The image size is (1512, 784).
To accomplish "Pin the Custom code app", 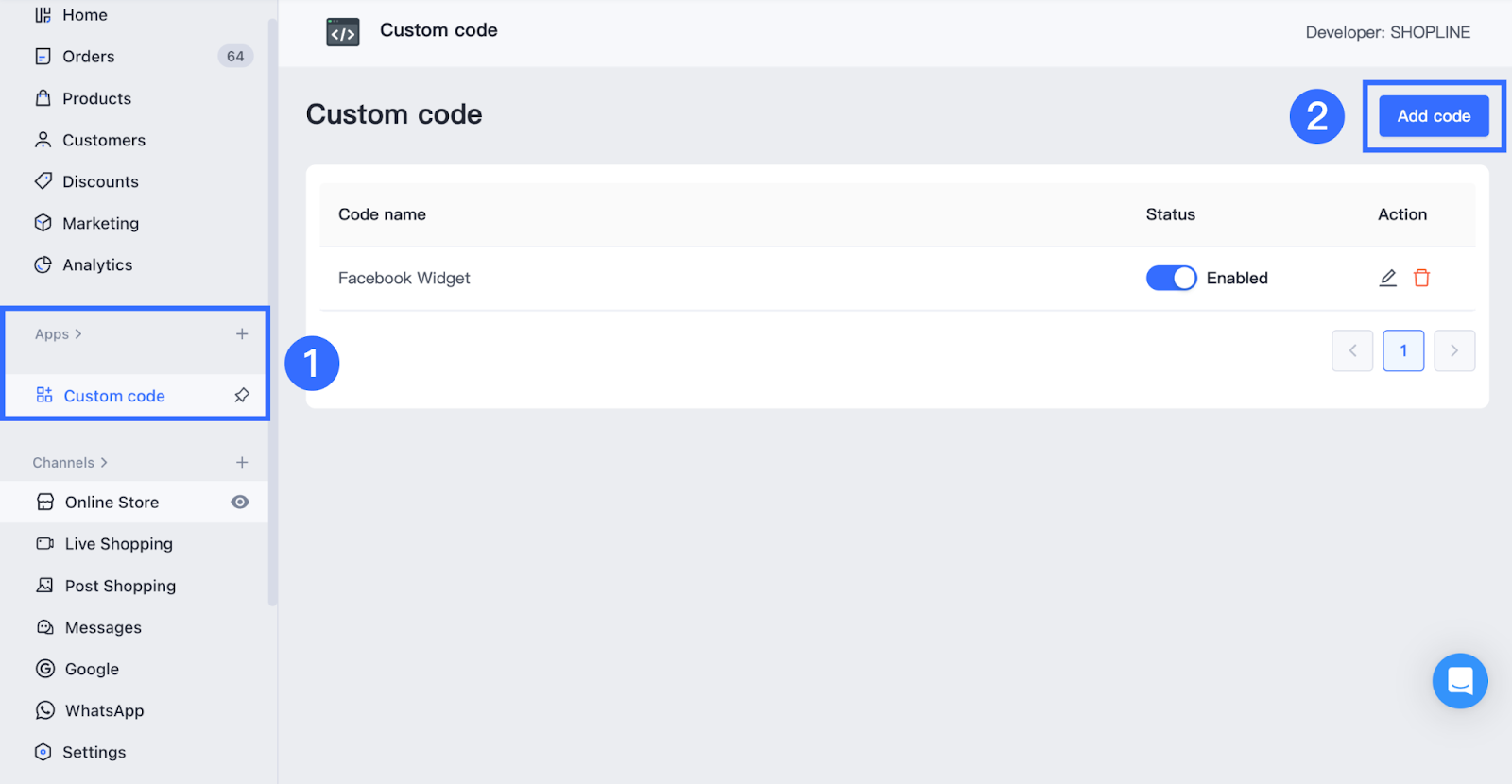I will 242,395.
